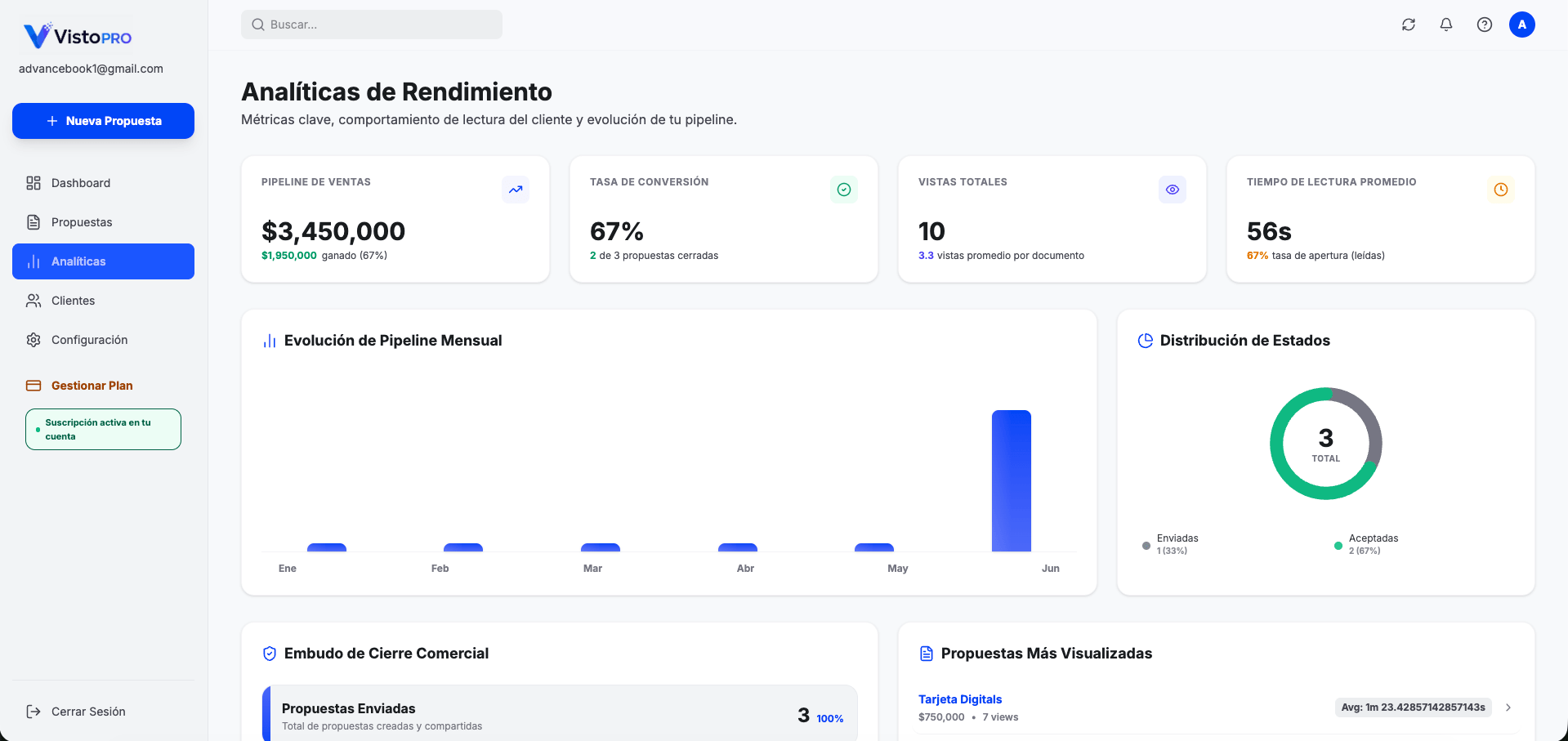Click the plus icon in Nueva Propuesta
The width and height of the screenshot is (1568, 741).
pos(52,121)
